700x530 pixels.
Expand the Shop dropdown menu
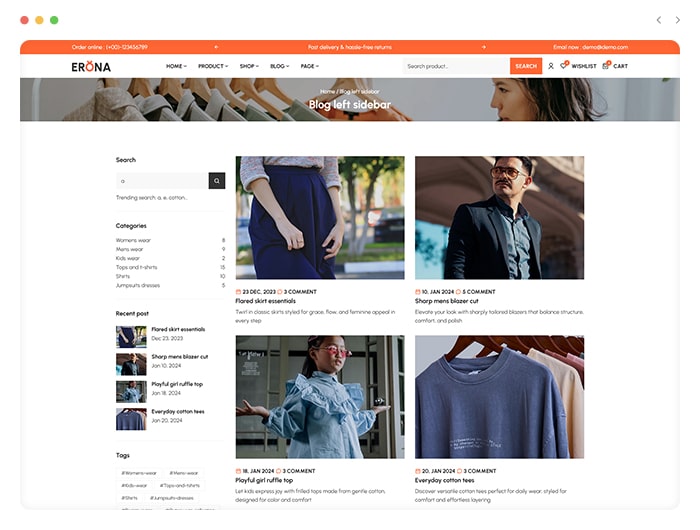(249, 66)
